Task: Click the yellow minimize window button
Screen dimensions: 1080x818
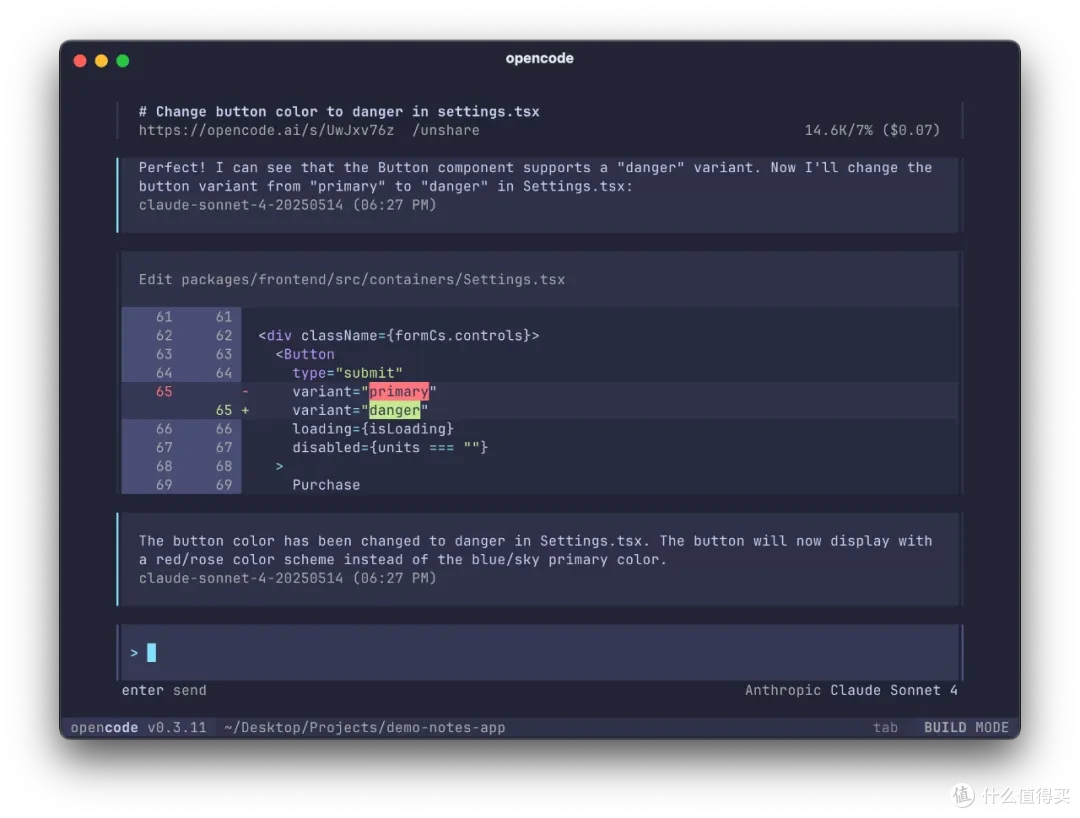Action: [101, 61]
